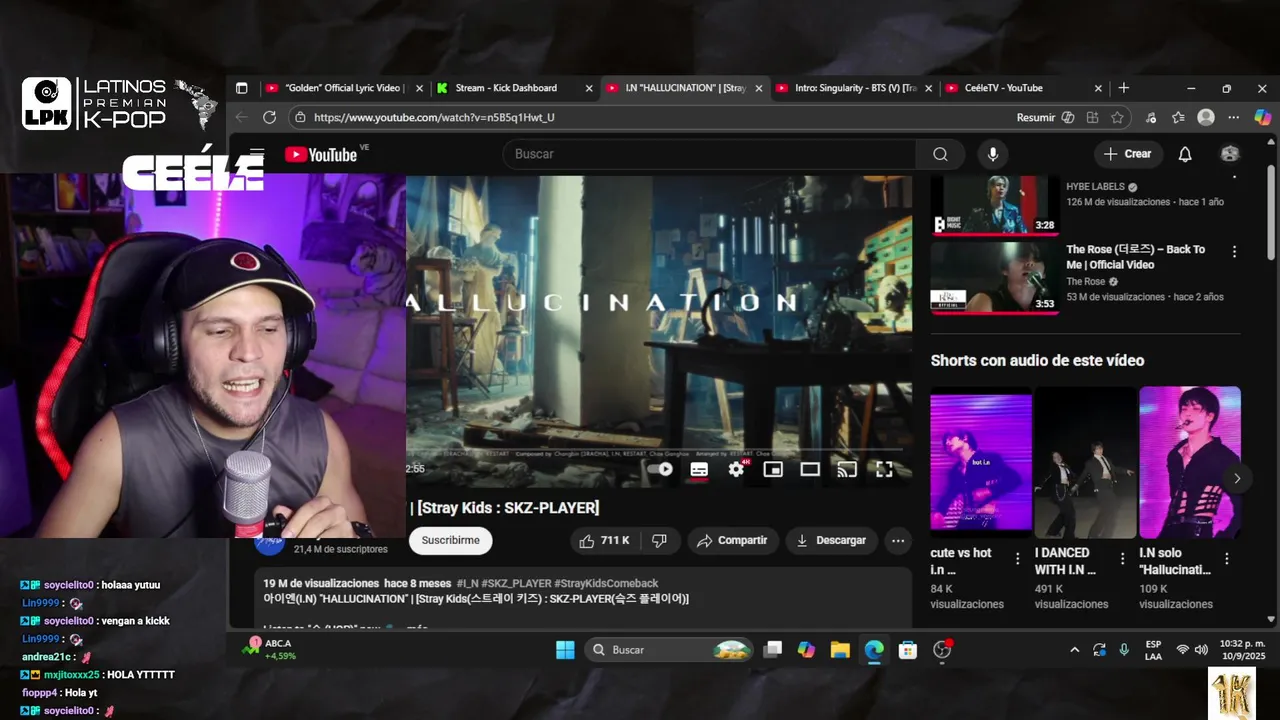Open the YouTube account avatar menu
The image size is (1280, 720).
(1230, 154)
